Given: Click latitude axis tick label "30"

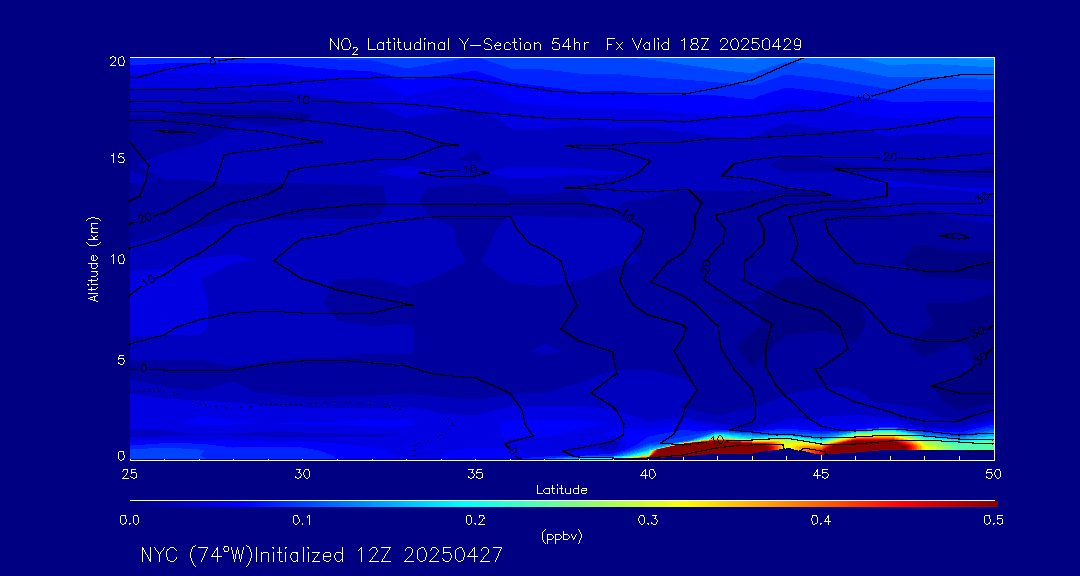Looking at the screenshot, I should pyautogui.click(x=302, y=474).
